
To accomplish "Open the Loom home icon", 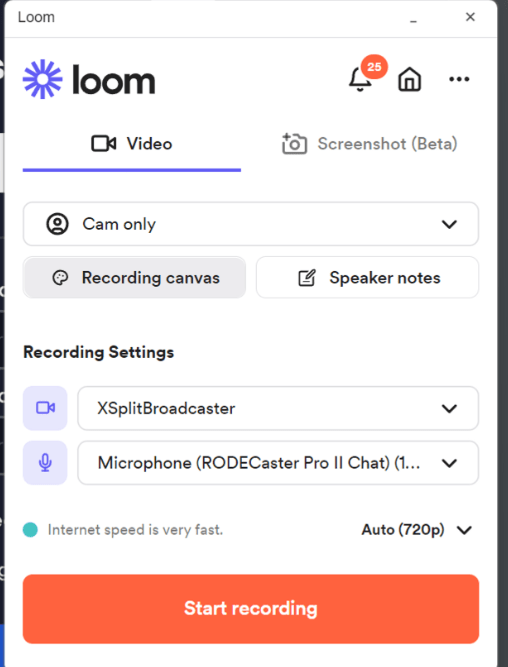I will (x=409, y=79).
